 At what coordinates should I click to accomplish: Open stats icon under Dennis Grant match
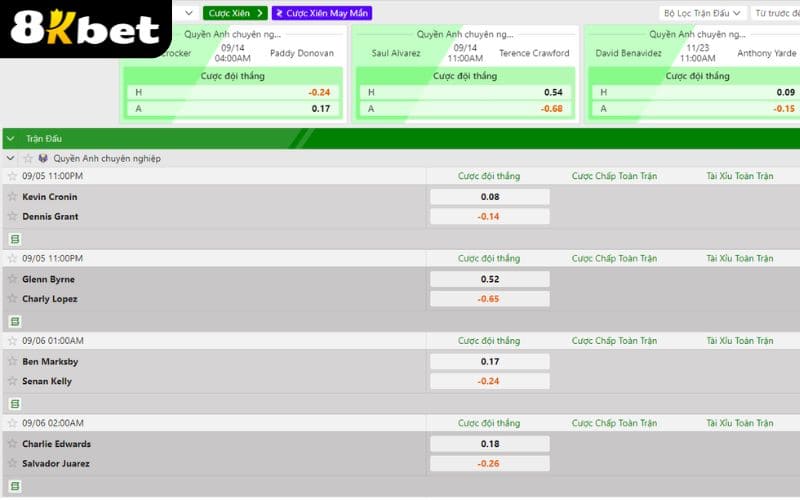[x=14, y=239]
